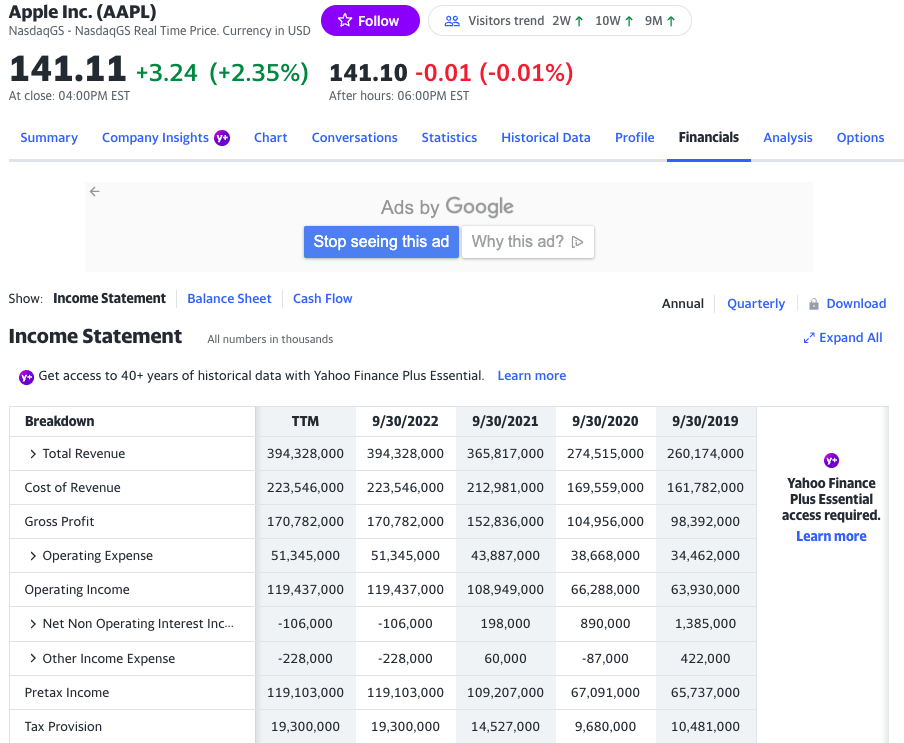The height and width of the screenshot is (743, 904).
Task: Select Annual data view
Action: (683, 304)
